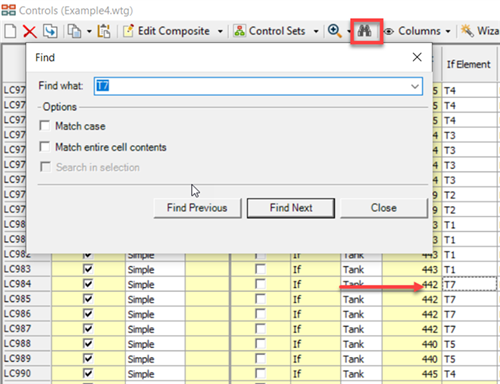Select row header LC990

coord(27,374)
